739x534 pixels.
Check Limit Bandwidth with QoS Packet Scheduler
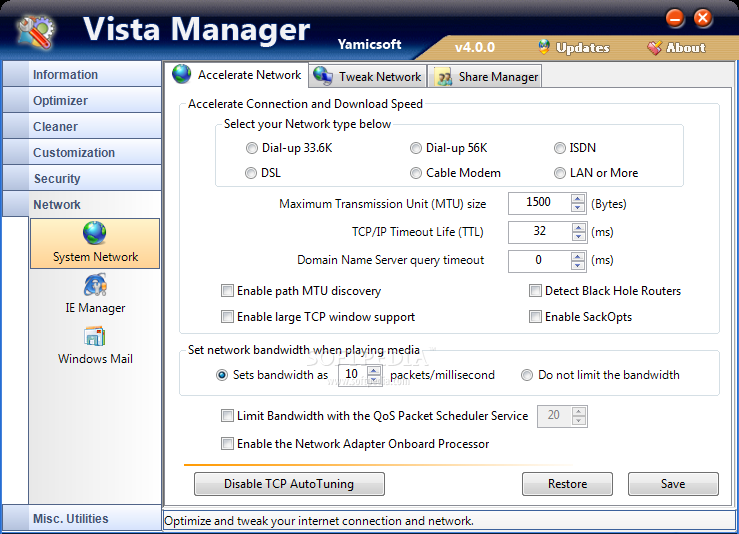[x=227, y=416]
